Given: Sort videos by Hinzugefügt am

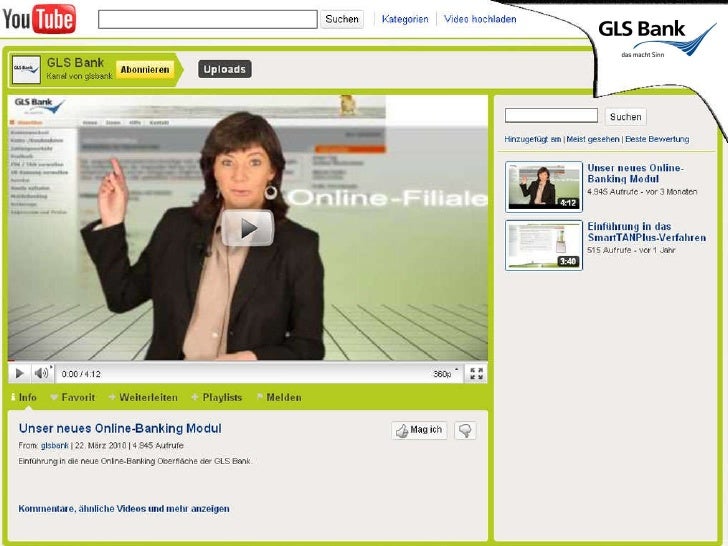Looking at the screenshot, I should tap(533, 139).
